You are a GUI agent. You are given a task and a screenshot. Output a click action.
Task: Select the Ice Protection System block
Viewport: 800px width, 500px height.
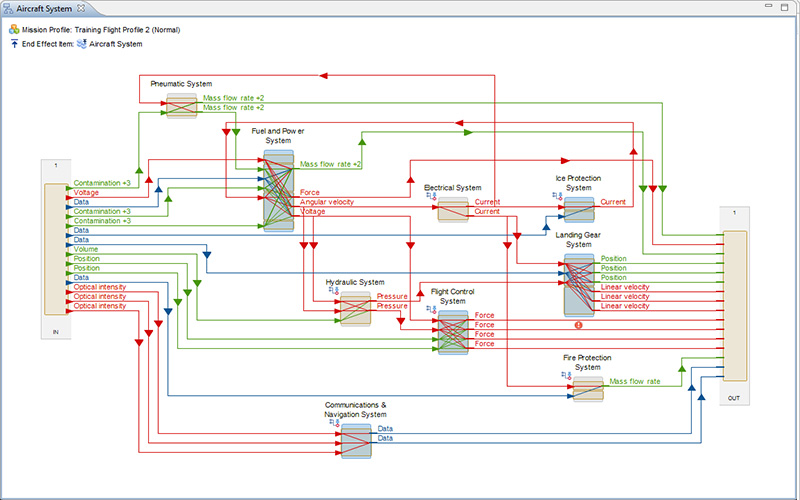point(579,210)
